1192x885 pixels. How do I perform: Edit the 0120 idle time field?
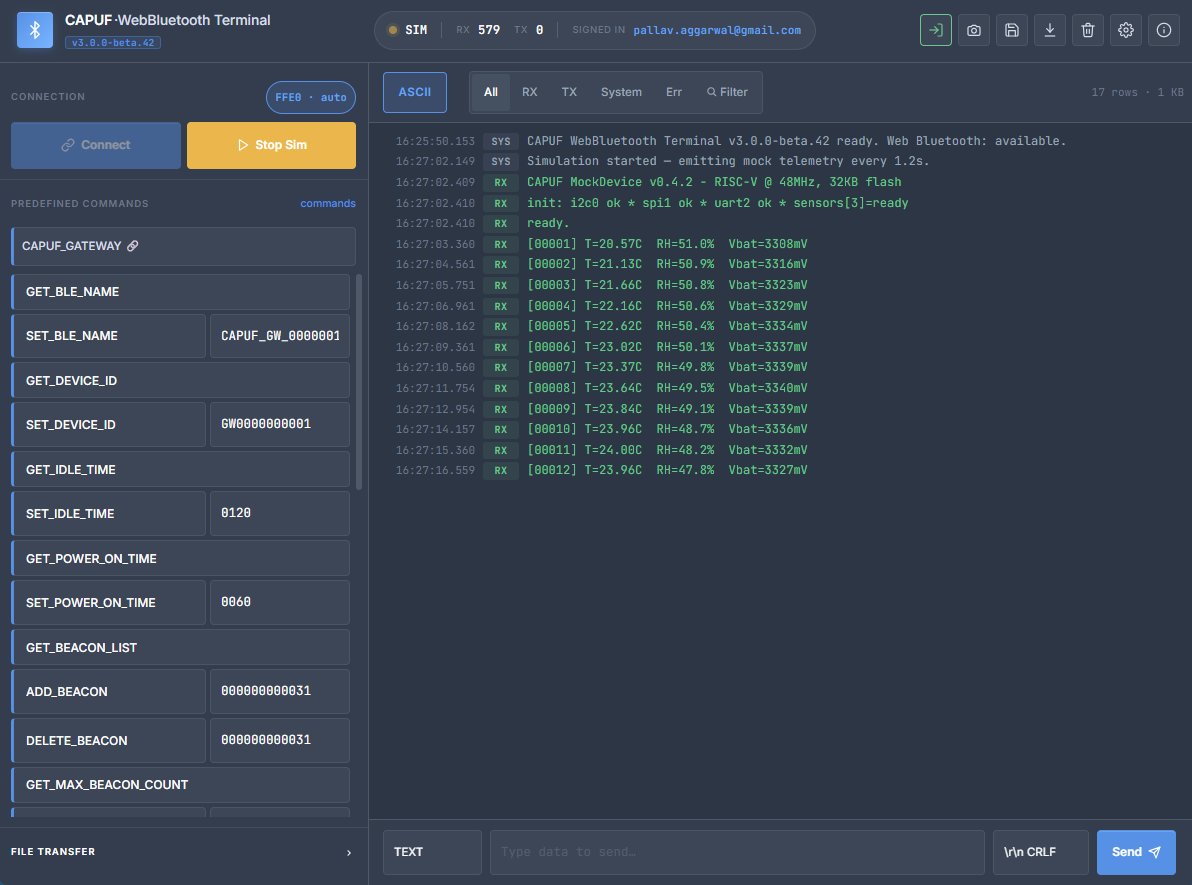[x=280, y=514]
